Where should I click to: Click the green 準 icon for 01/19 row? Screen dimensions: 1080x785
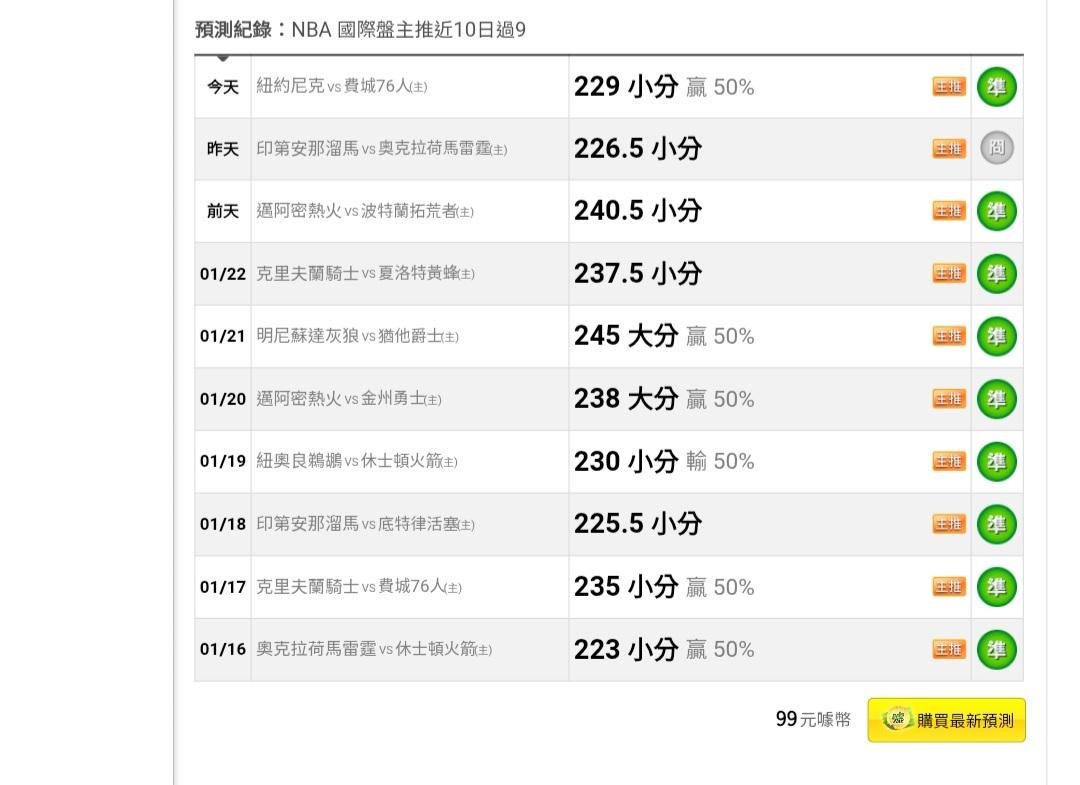click(x=996, y=461)
